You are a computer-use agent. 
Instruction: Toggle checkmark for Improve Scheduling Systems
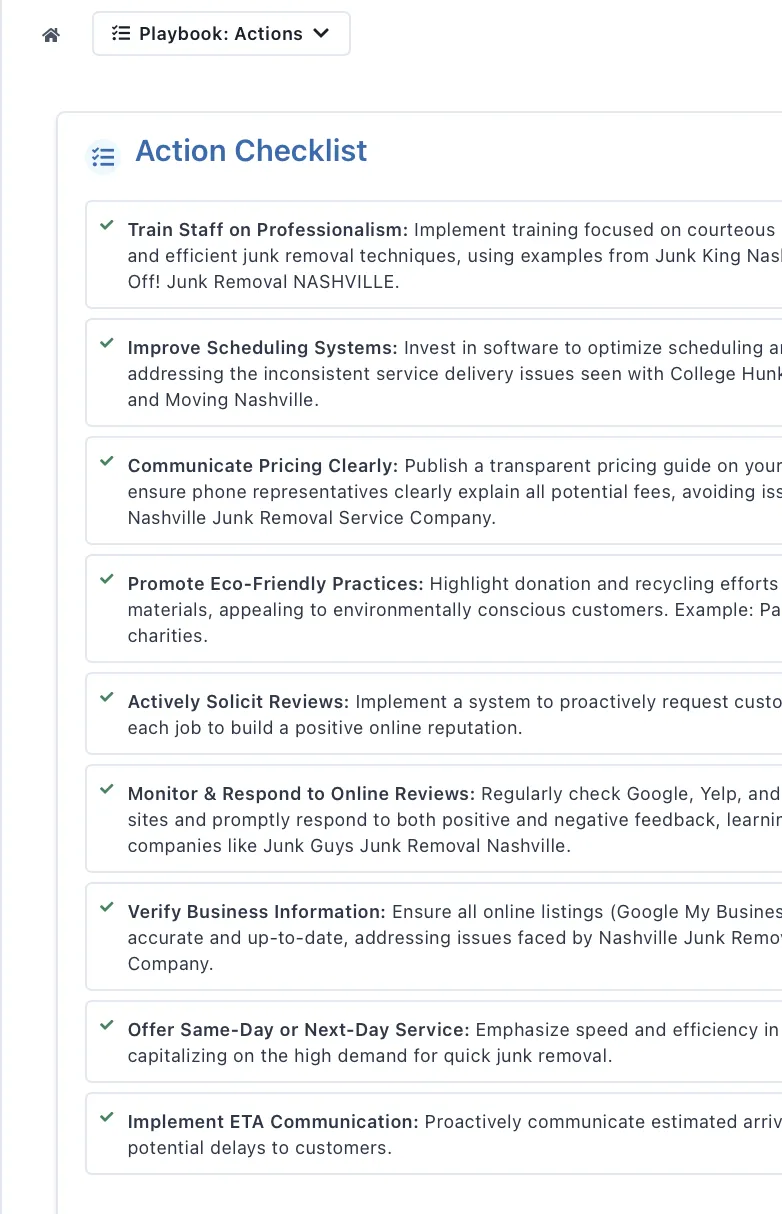[107, 345]
